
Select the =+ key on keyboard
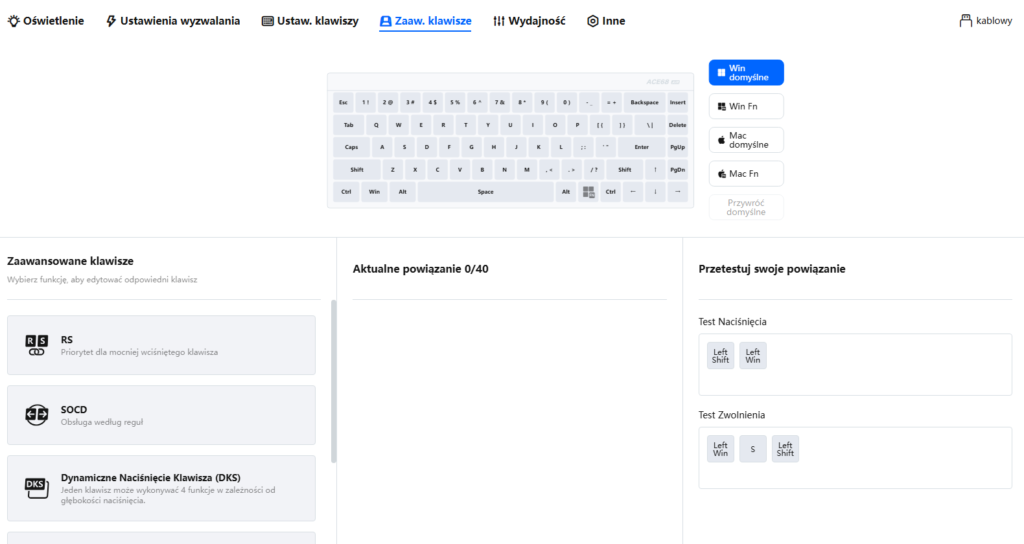[611, 103]
